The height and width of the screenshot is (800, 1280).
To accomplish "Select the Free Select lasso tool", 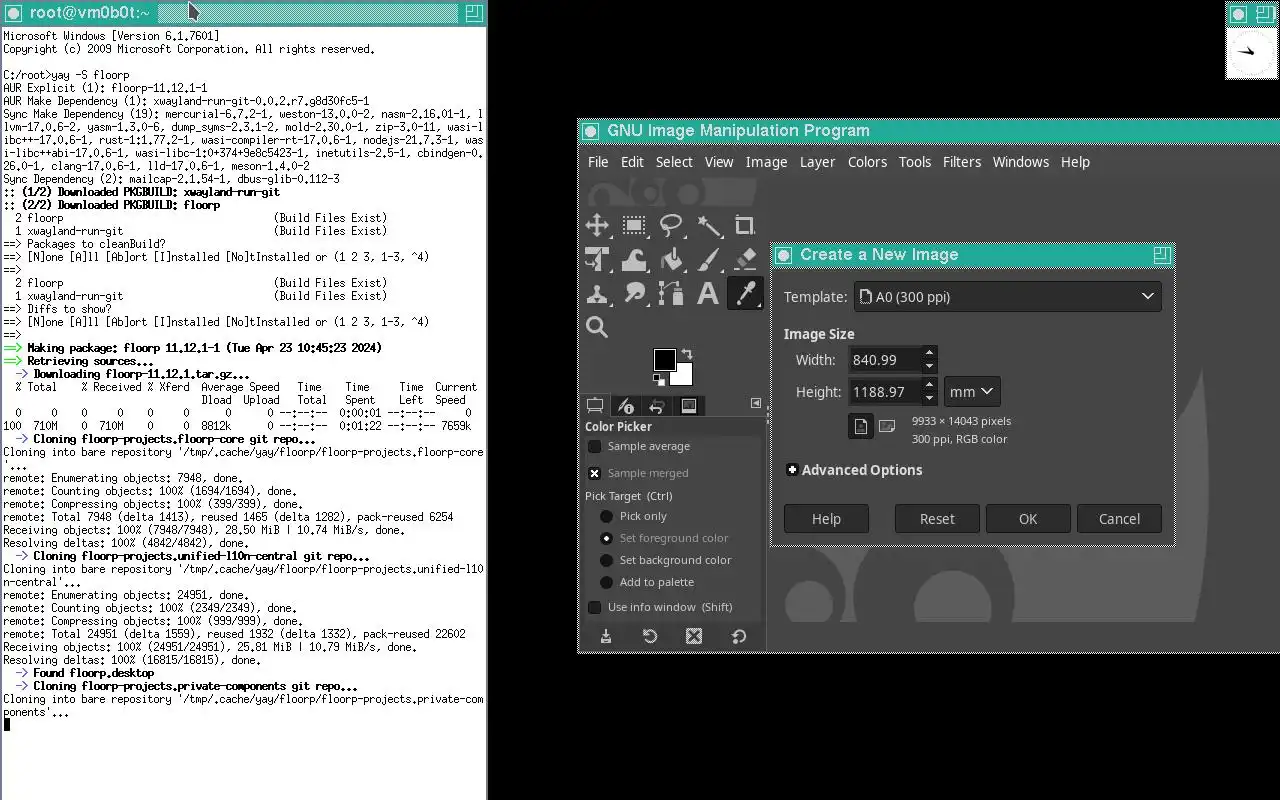I will [671, 225].
